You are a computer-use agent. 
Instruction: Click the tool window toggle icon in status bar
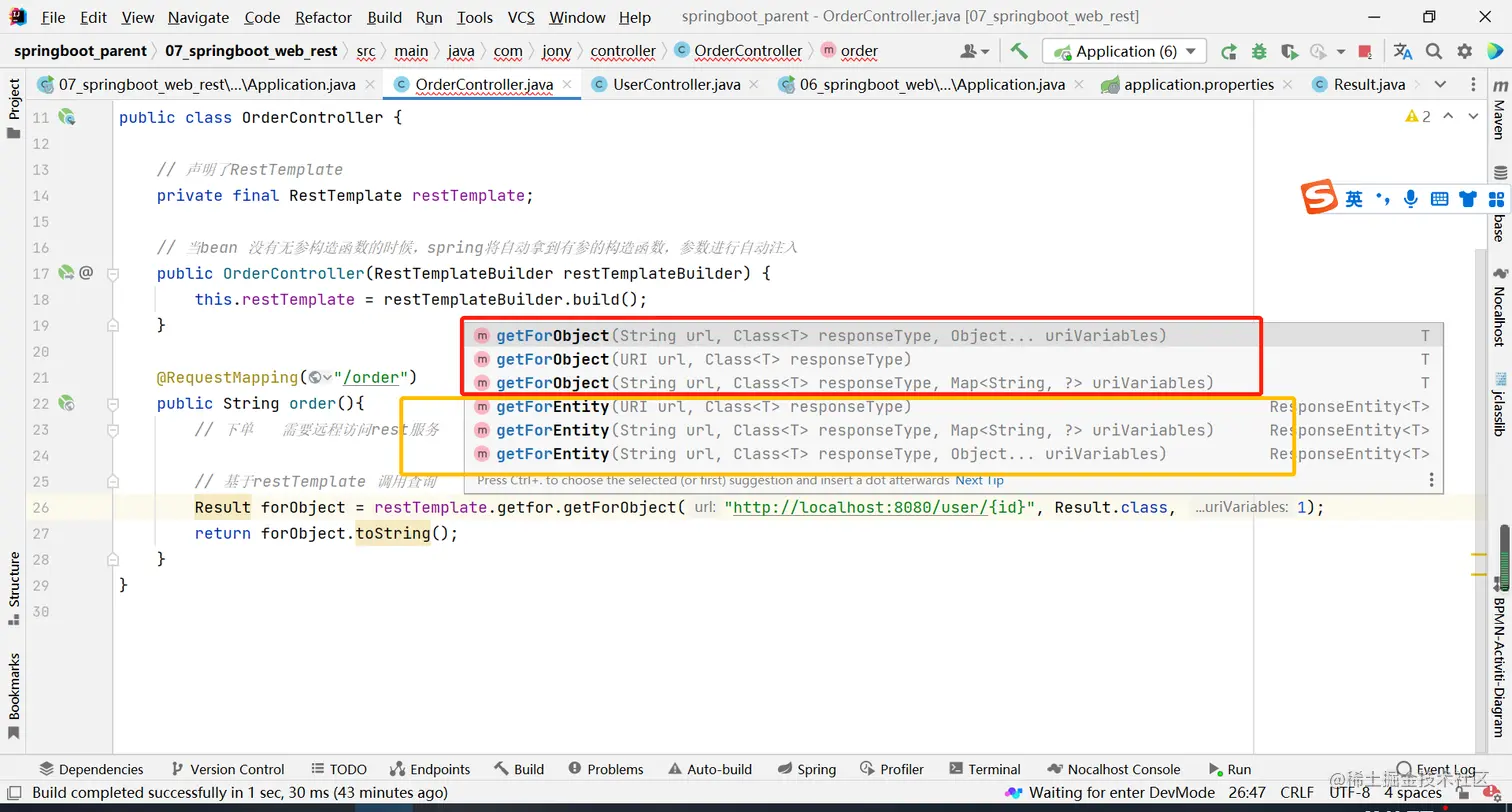pos(14,792)
